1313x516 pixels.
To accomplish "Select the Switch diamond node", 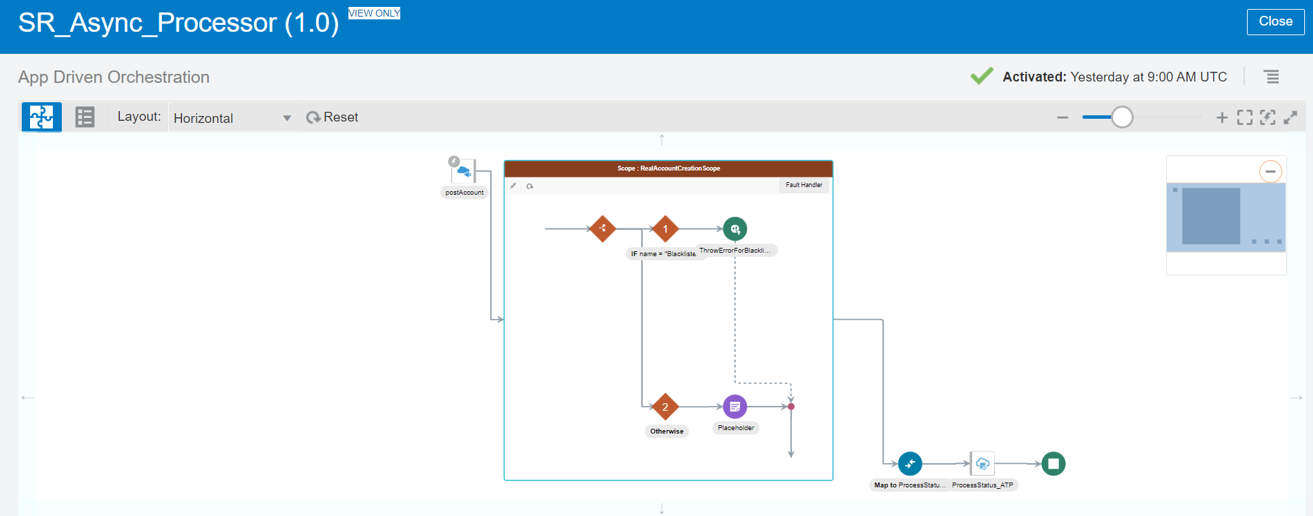I will [602, 229].
